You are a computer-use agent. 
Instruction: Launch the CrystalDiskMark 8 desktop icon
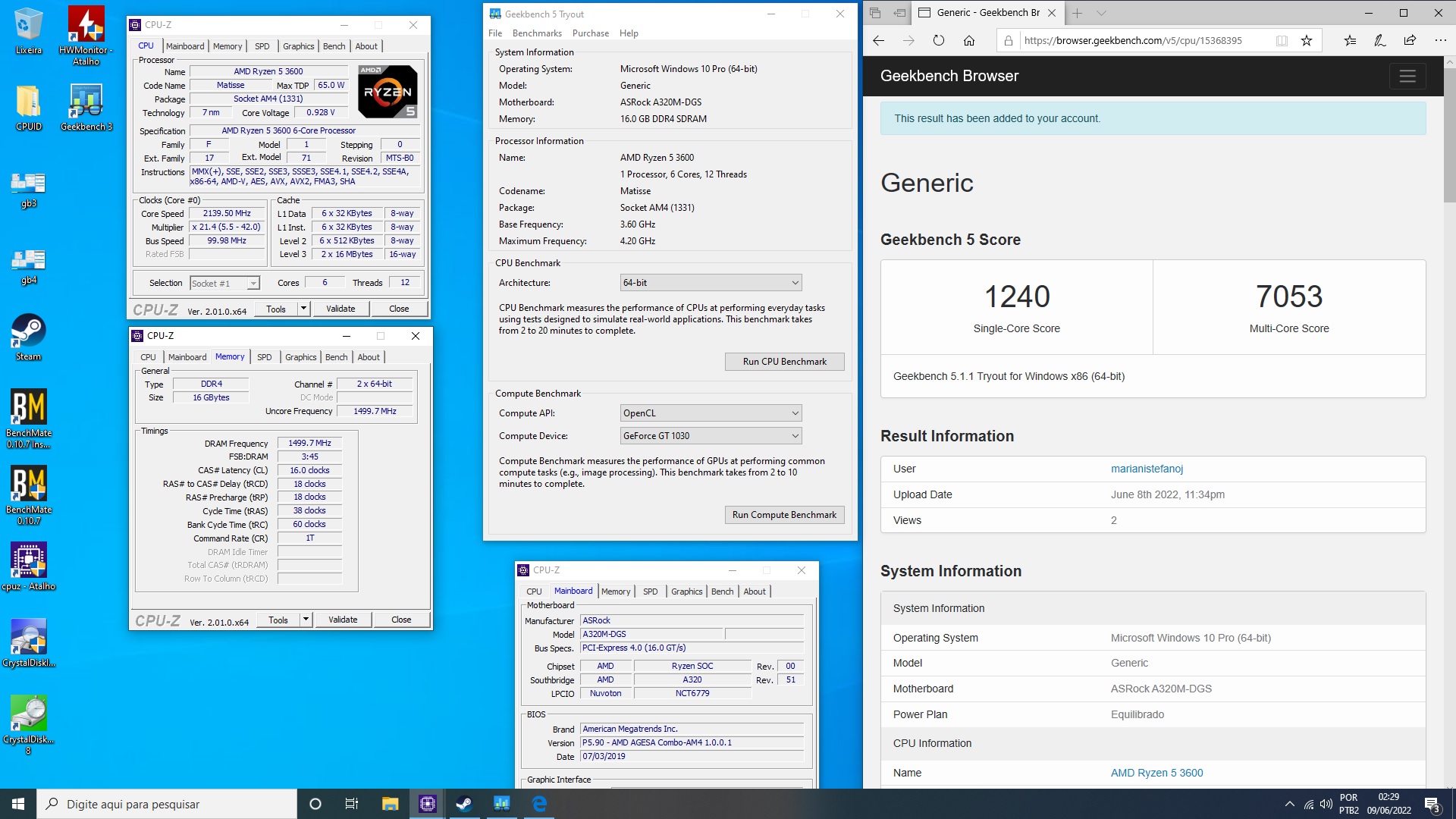click(x=28, y=724)
